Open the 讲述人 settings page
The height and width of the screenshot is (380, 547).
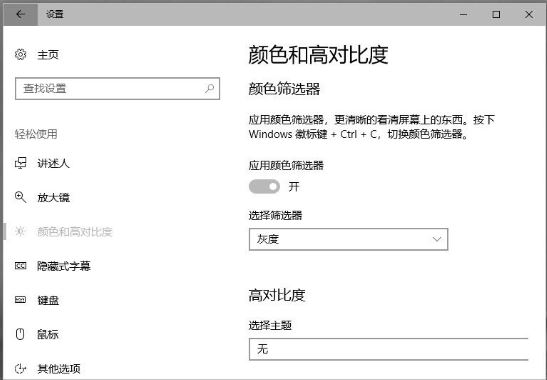point(53,163)
